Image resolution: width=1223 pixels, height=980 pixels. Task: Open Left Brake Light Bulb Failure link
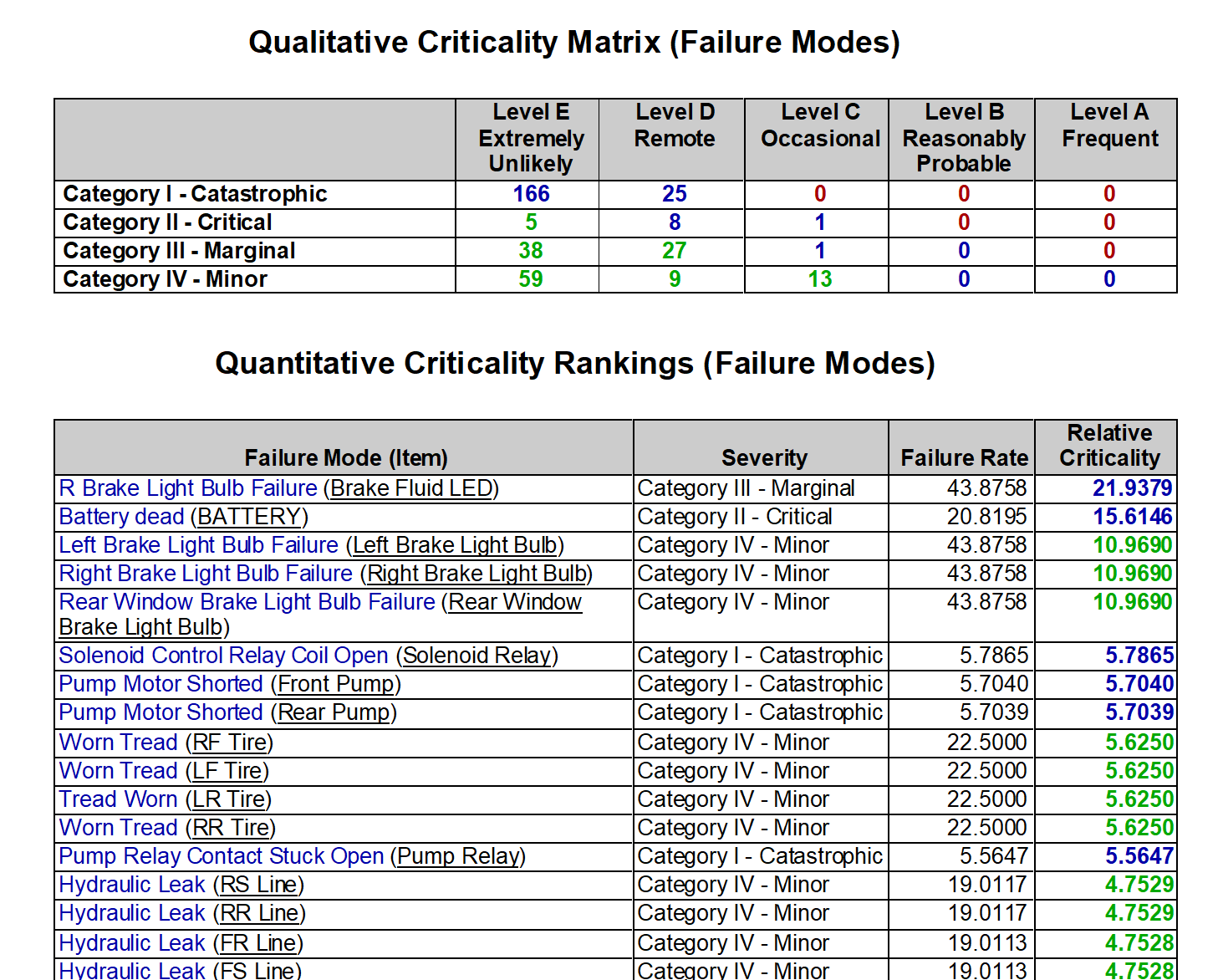[x=199, y=545]
